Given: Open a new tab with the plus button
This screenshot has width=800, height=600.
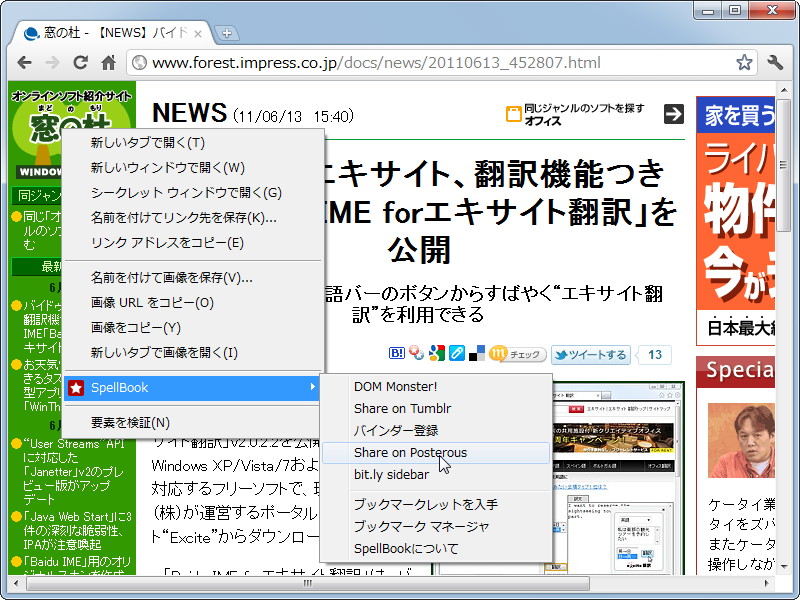Looking at the screenshot, I should point(227,33).
